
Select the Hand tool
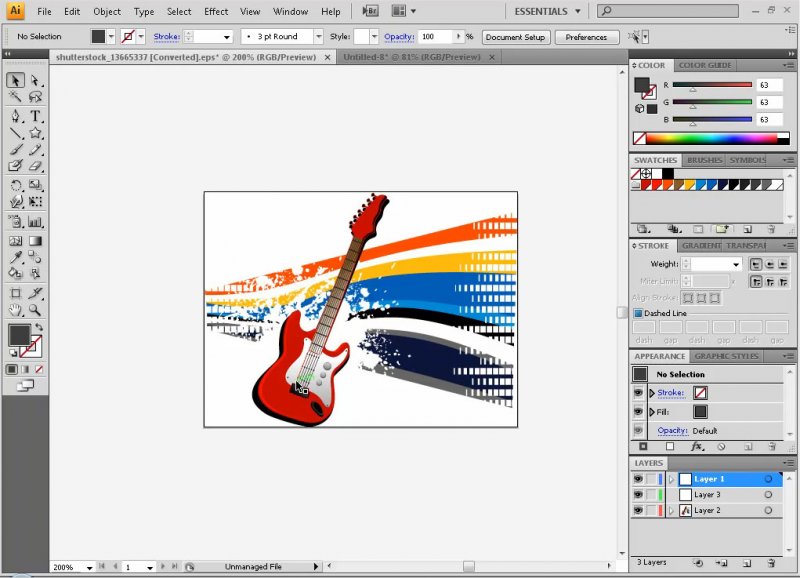(16, 311)
